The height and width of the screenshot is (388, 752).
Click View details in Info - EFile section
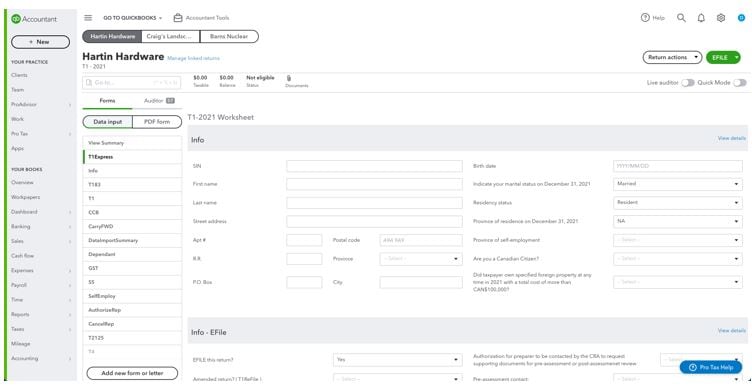(x=731, y=331)
